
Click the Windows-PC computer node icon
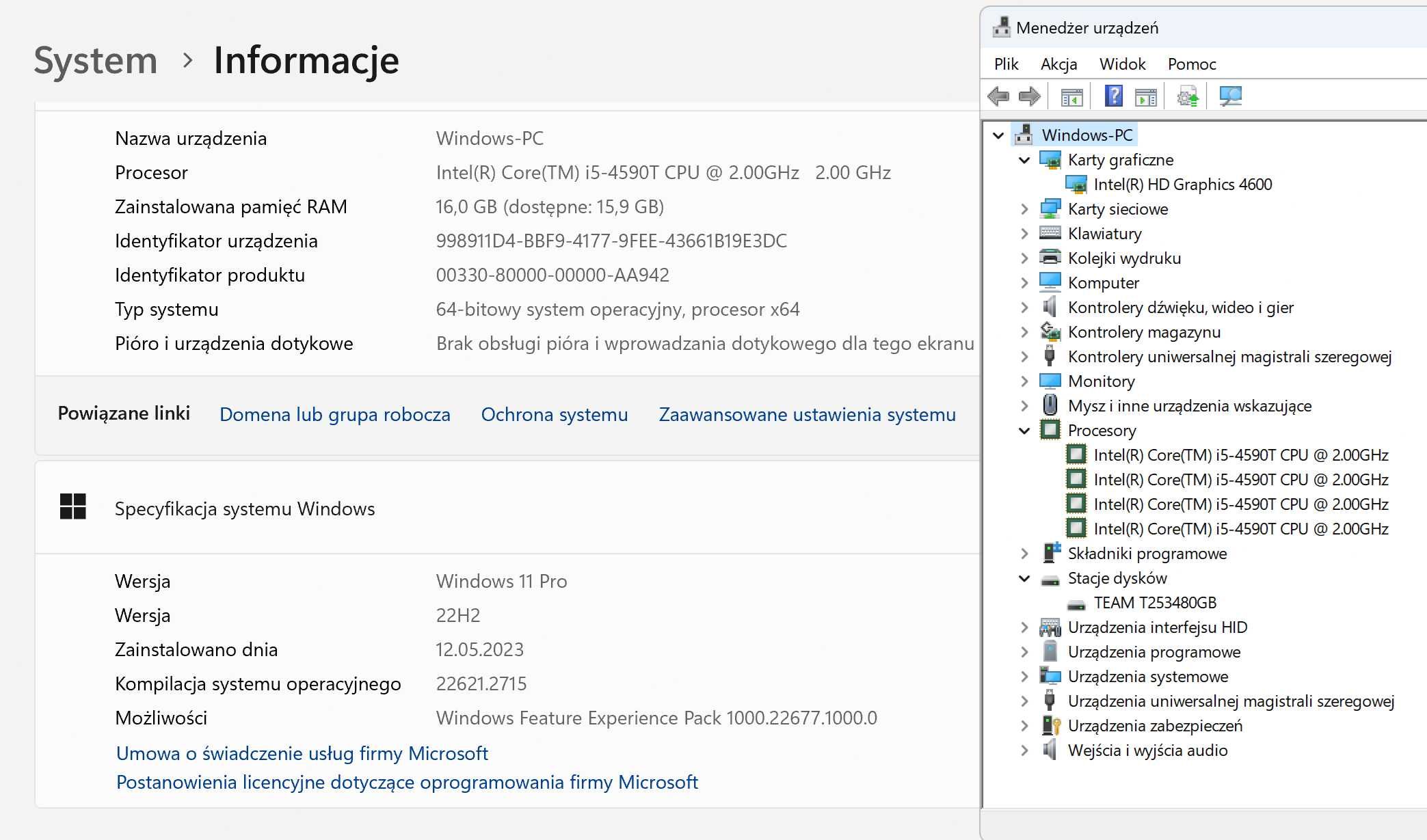pos(1024,135)
